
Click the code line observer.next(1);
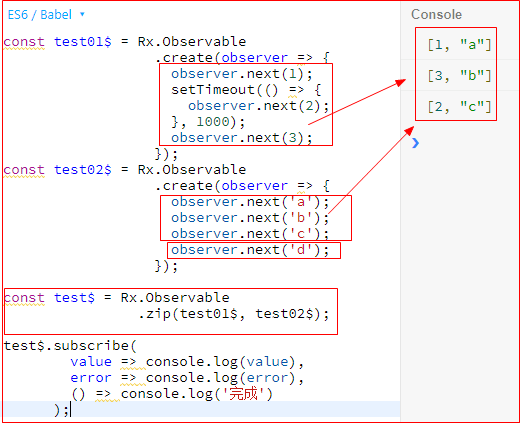tap(242, 74)
